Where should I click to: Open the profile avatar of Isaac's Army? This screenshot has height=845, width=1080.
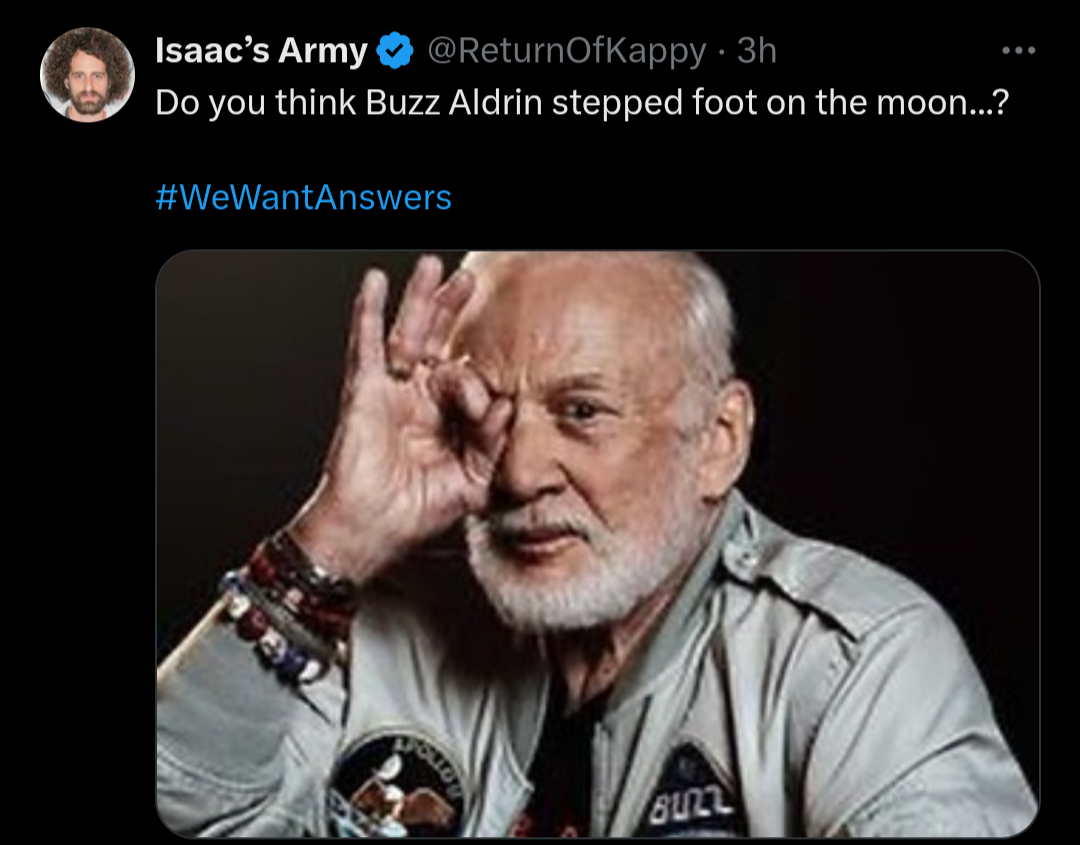point(87,75)
